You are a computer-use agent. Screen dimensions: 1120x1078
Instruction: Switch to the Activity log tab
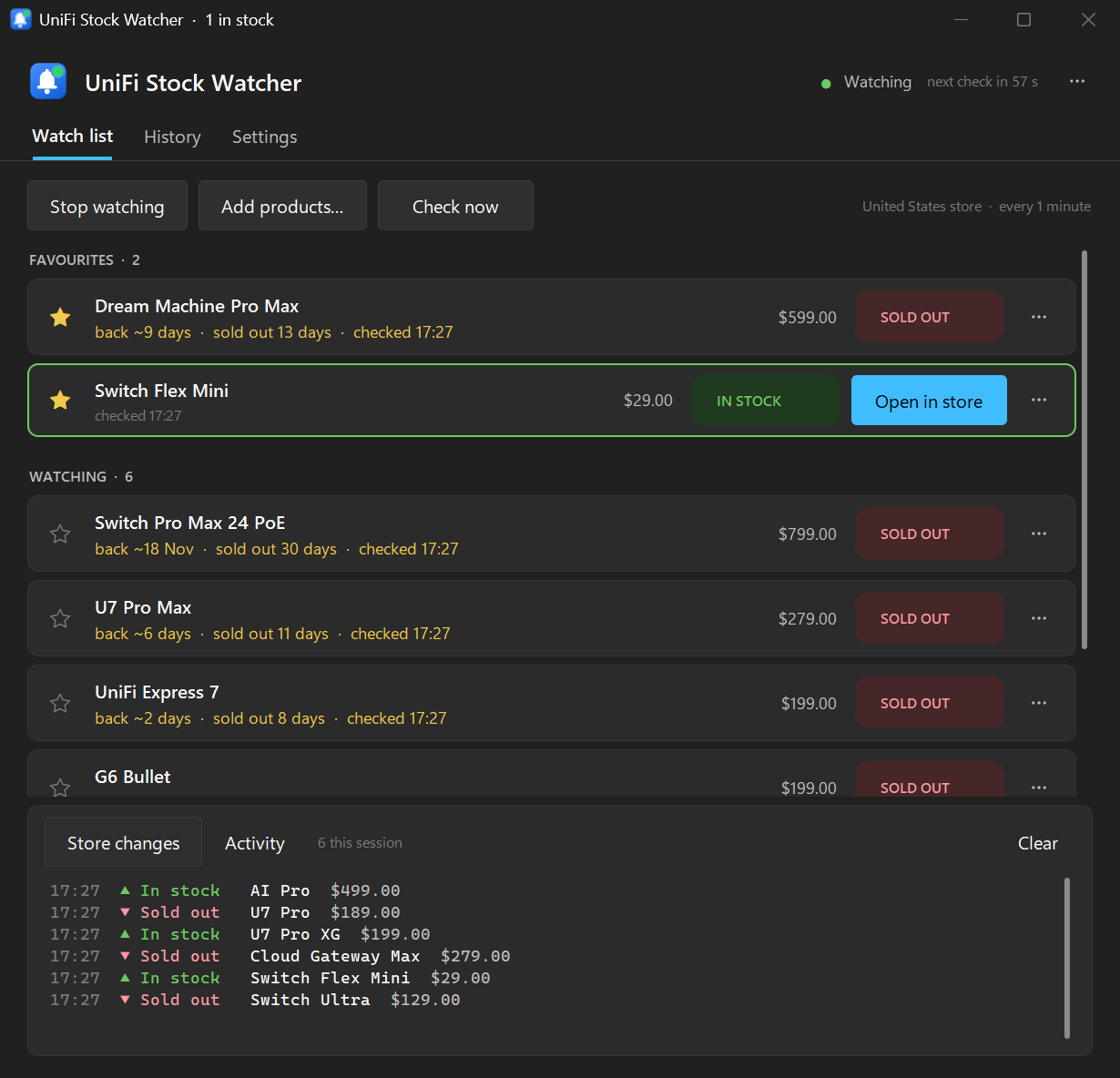[x=254, y=843]
